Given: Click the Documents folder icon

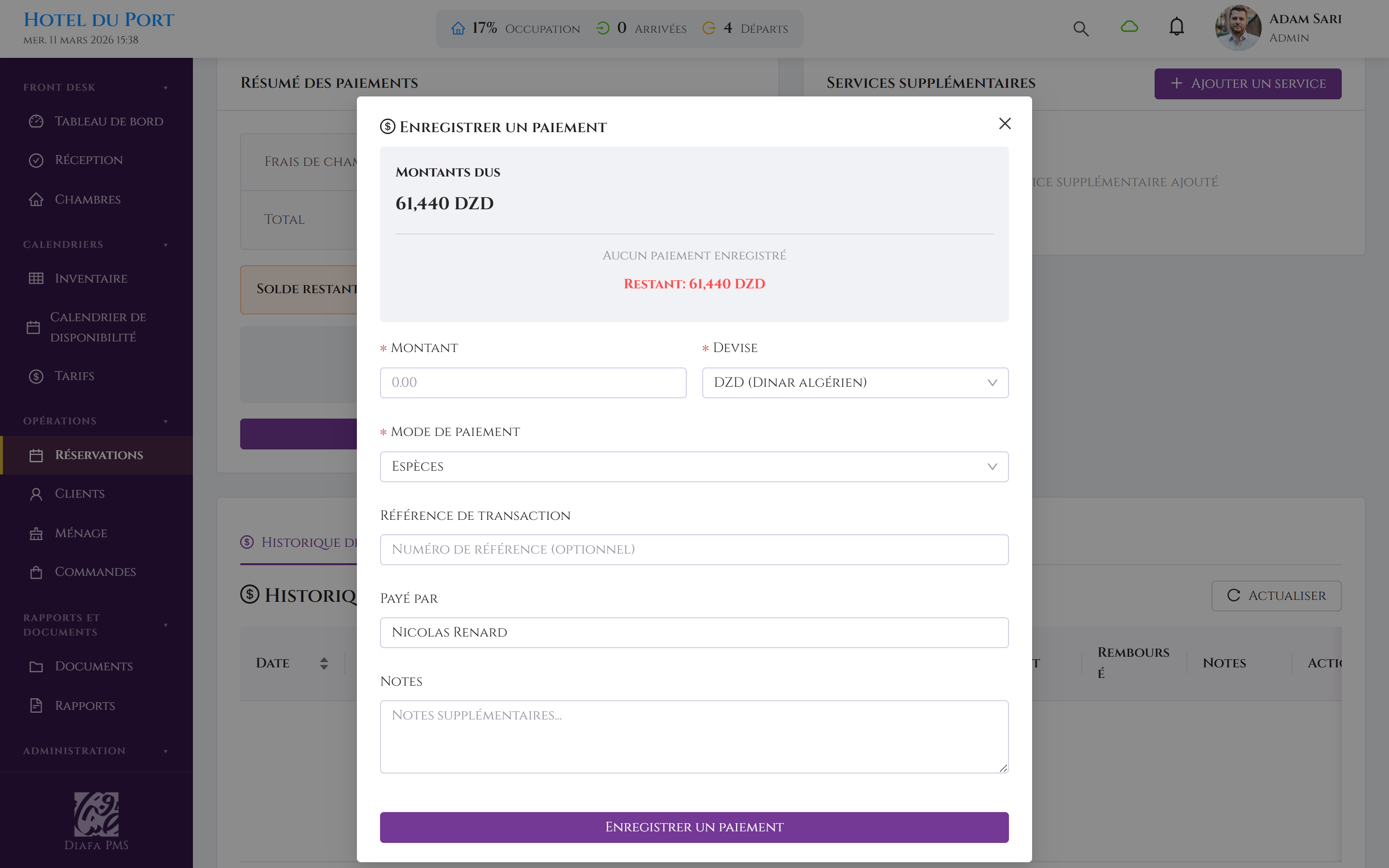Looking at the screenshot, I should coord(36,666).
